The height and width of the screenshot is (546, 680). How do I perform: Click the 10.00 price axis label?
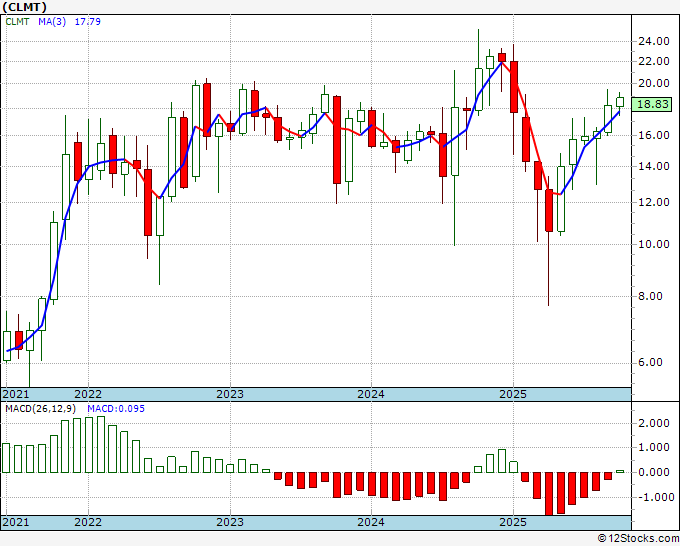654,244
